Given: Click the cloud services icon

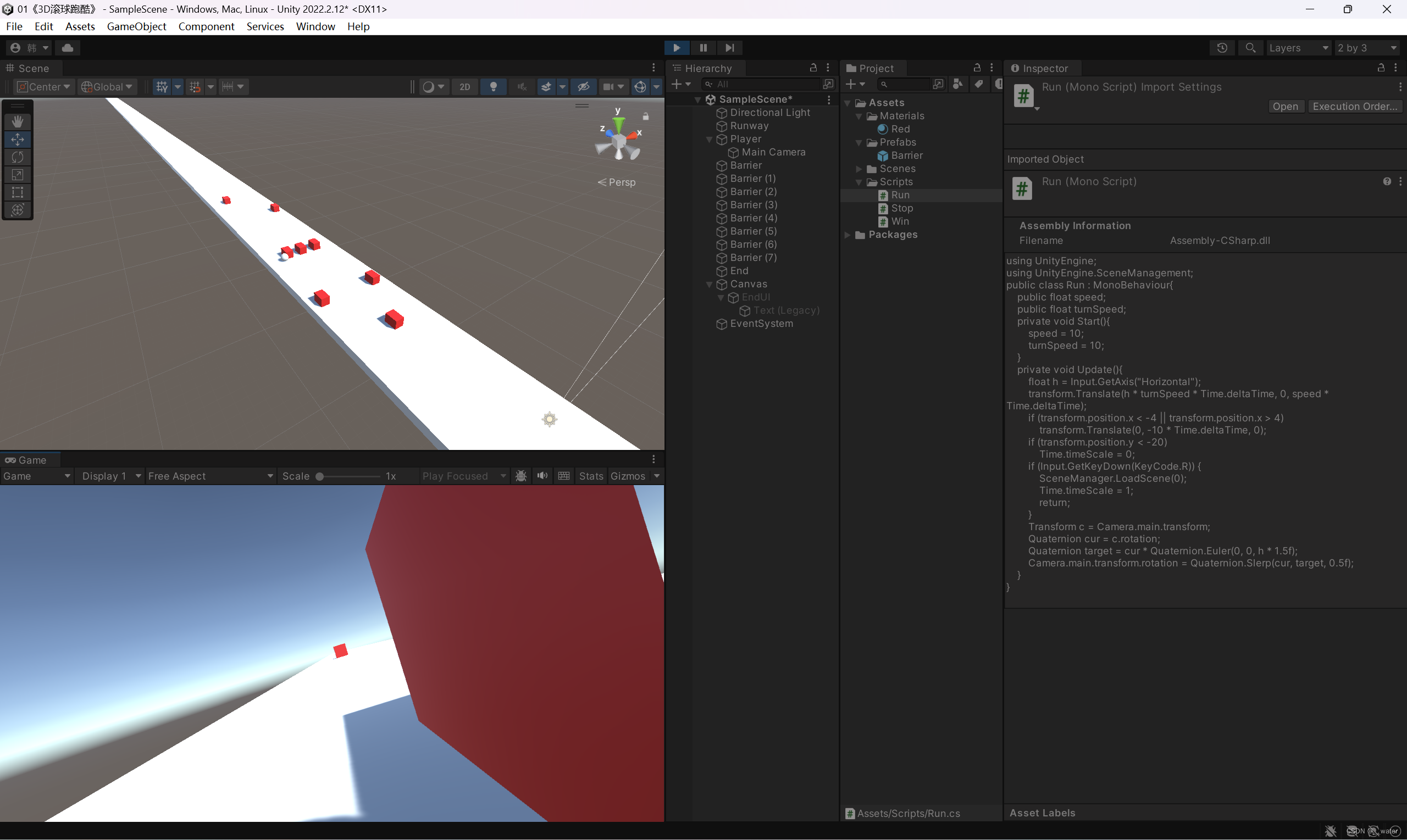Looking at the screenshot, I should [x=68, y=48].
